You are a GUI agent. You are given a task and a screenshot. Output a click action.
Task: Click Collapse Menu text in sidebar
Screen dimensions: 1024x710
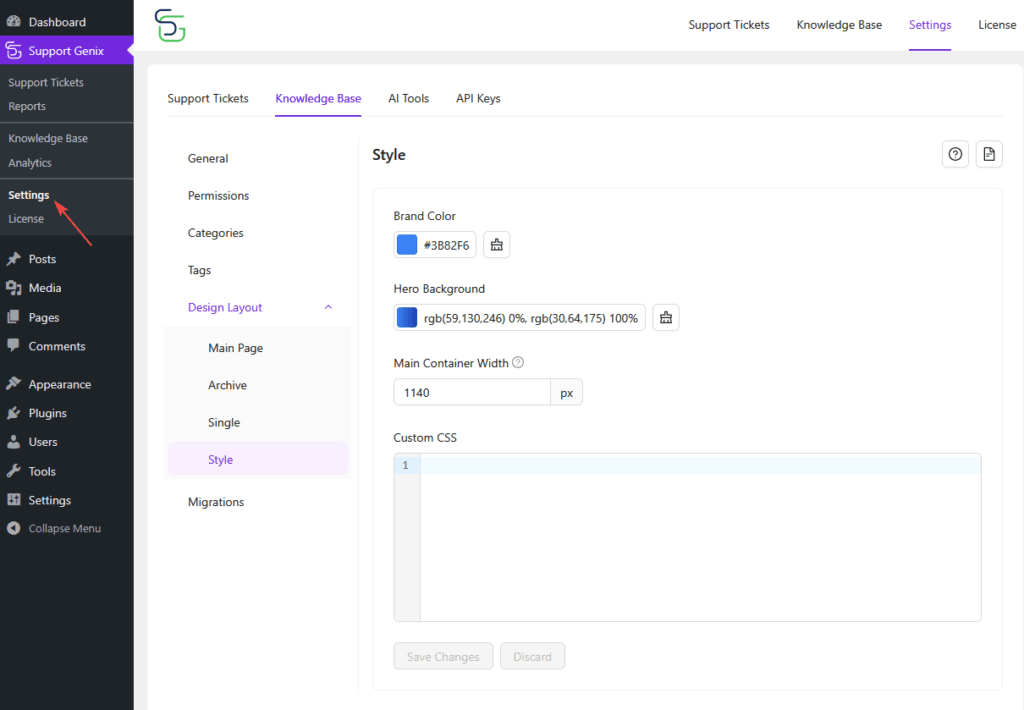point(65,528)
